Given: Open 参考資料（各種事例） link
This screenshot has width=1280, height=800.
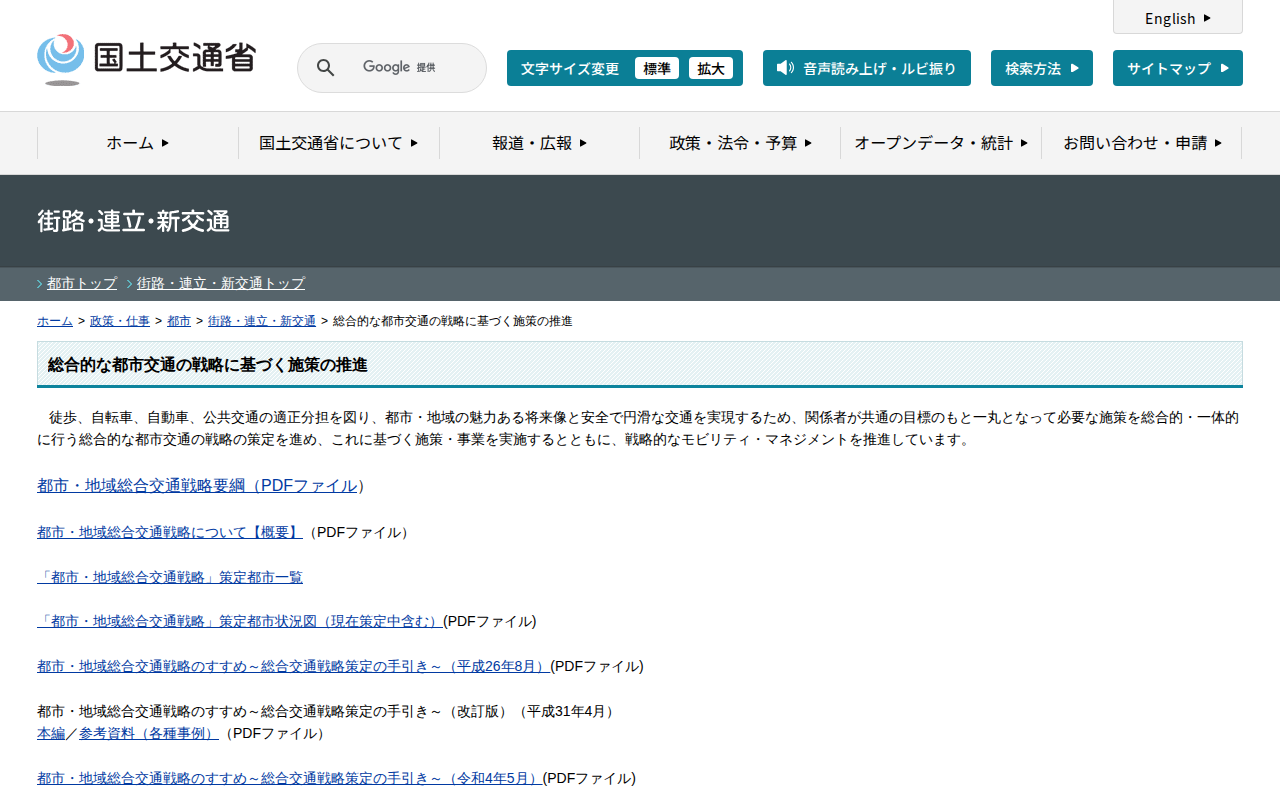Looking at the screenshot, I should coord(148,733).
